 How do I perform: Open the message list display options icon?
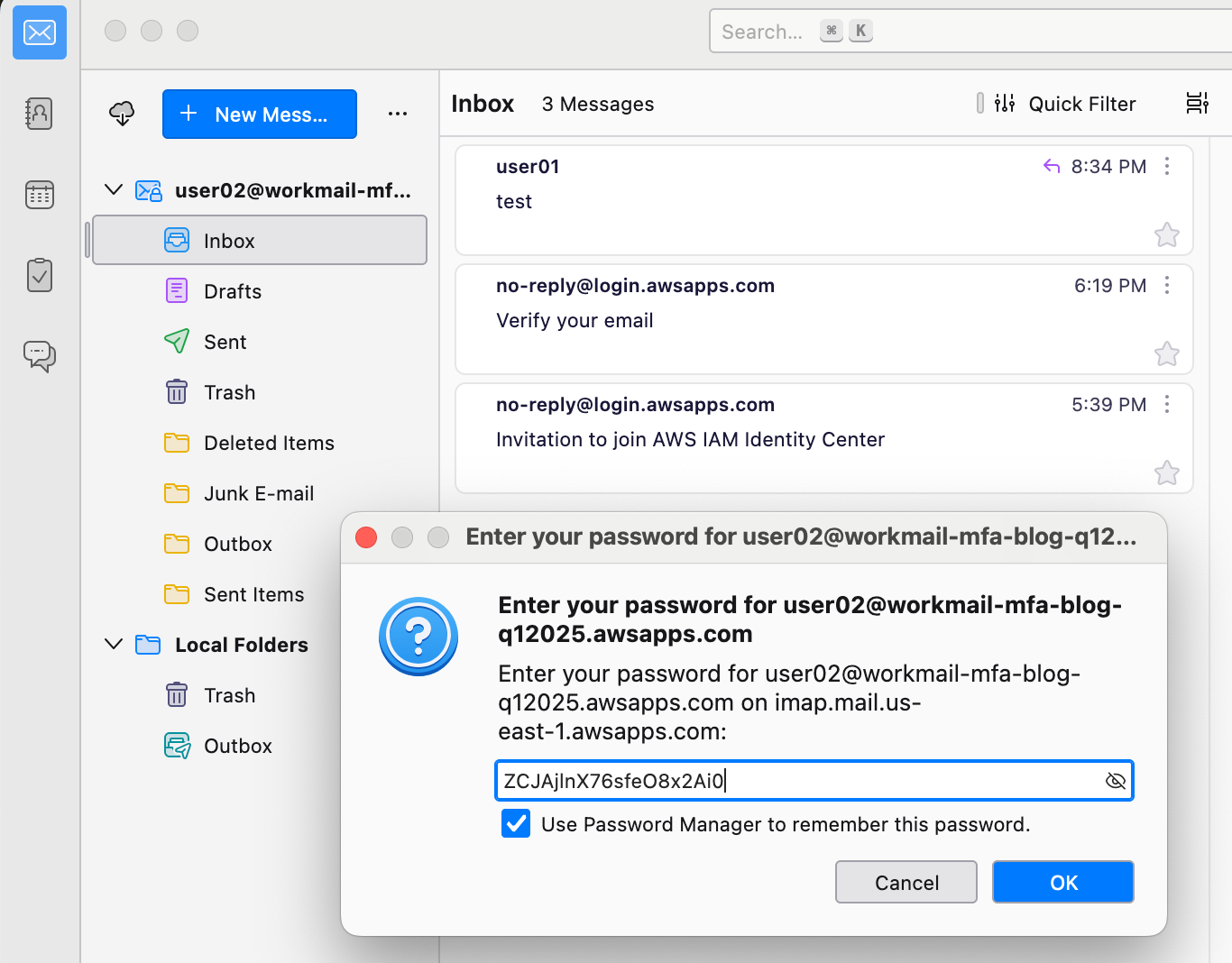[1197, 103]
